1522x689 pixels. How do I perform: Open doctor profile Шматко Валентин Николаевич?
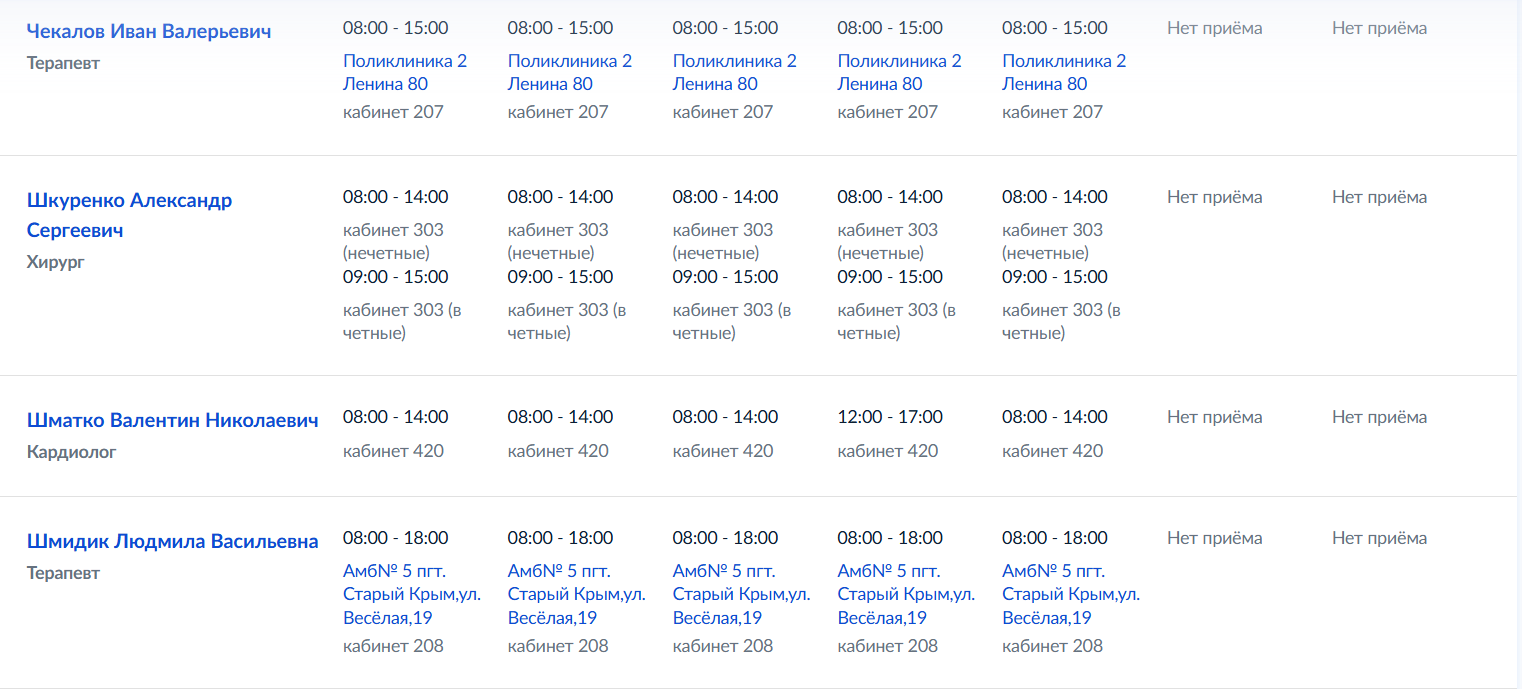pos(173,420)
